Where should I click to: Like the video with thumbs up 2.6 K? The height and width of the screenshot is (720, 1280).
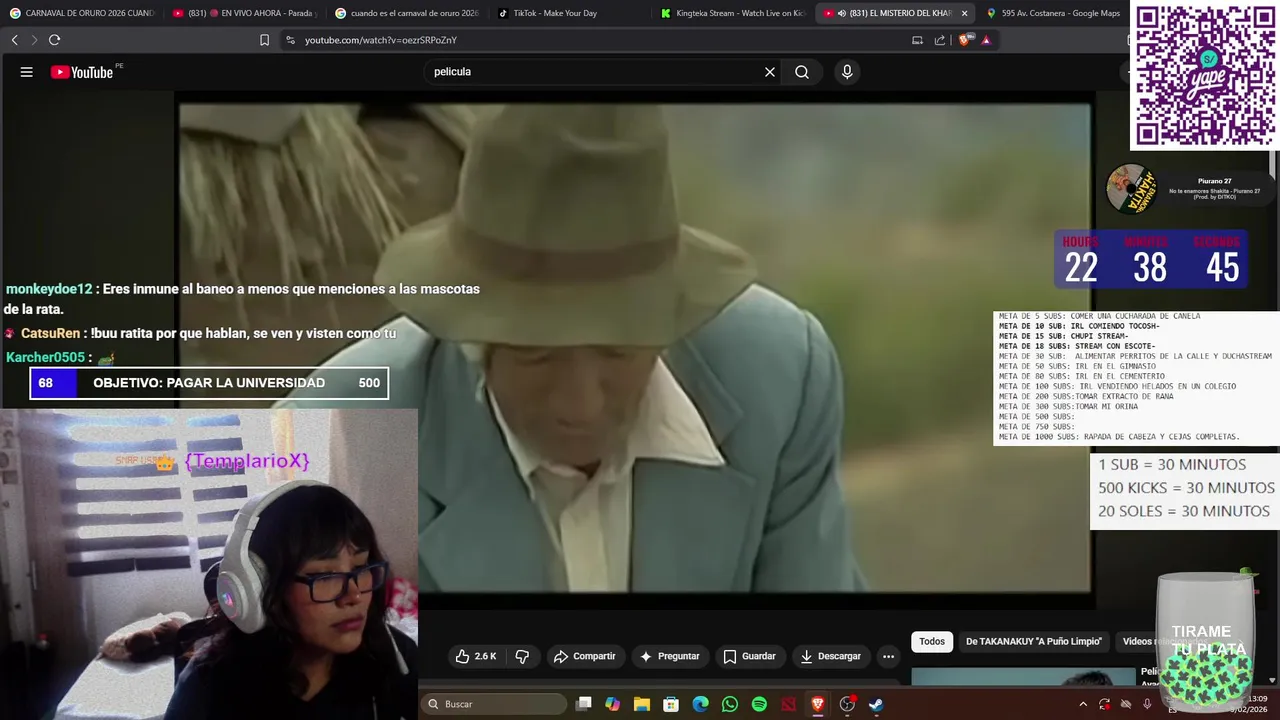tap(476, 656)
